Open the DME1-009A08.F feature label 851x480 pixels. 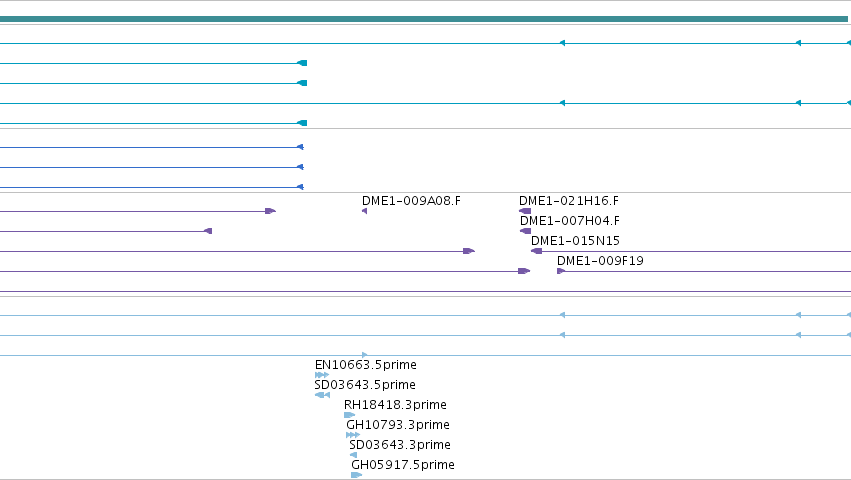[x=411, y=201]
